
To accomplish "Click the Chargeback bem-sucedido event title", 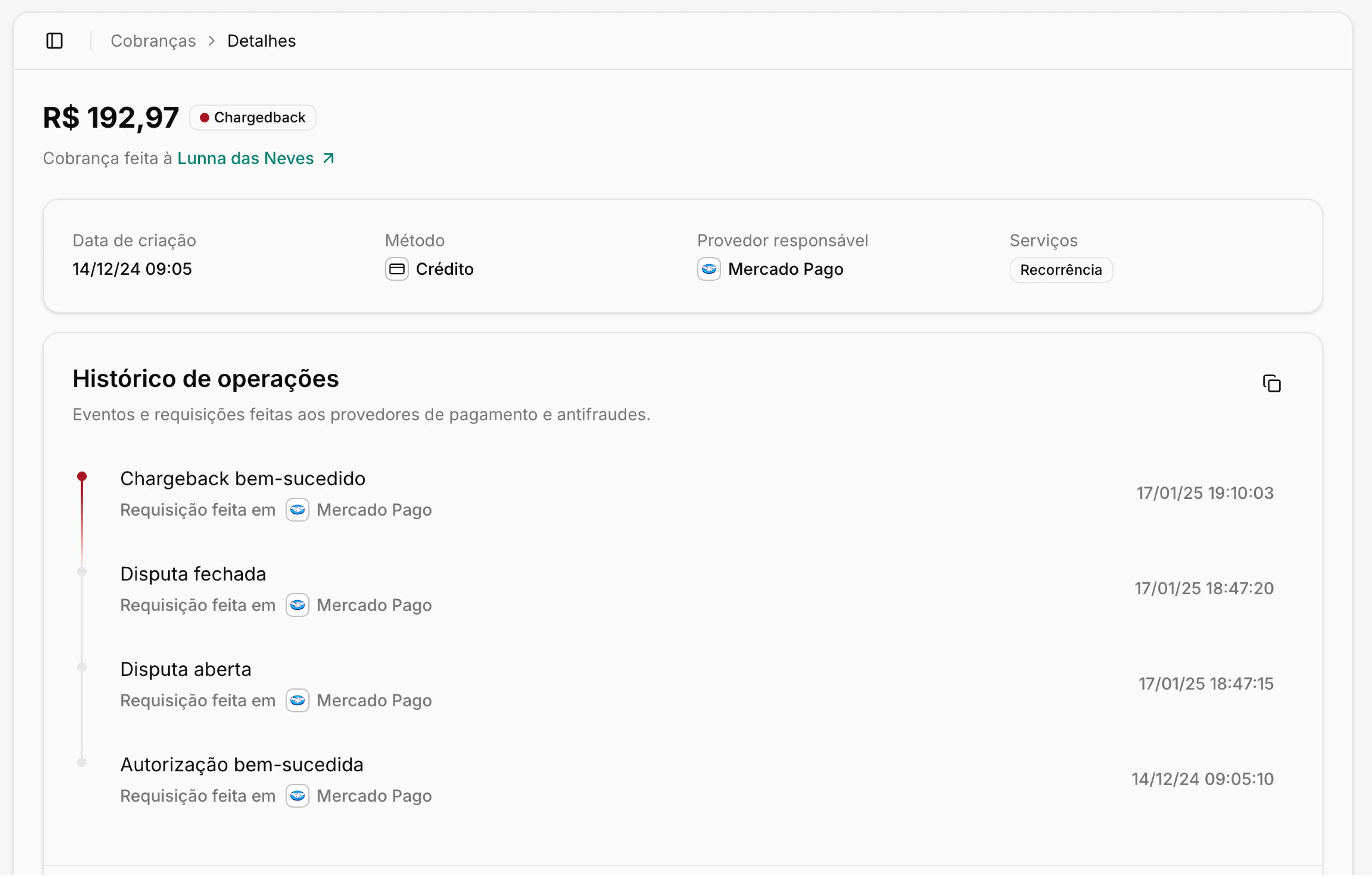I will point(242,478).
